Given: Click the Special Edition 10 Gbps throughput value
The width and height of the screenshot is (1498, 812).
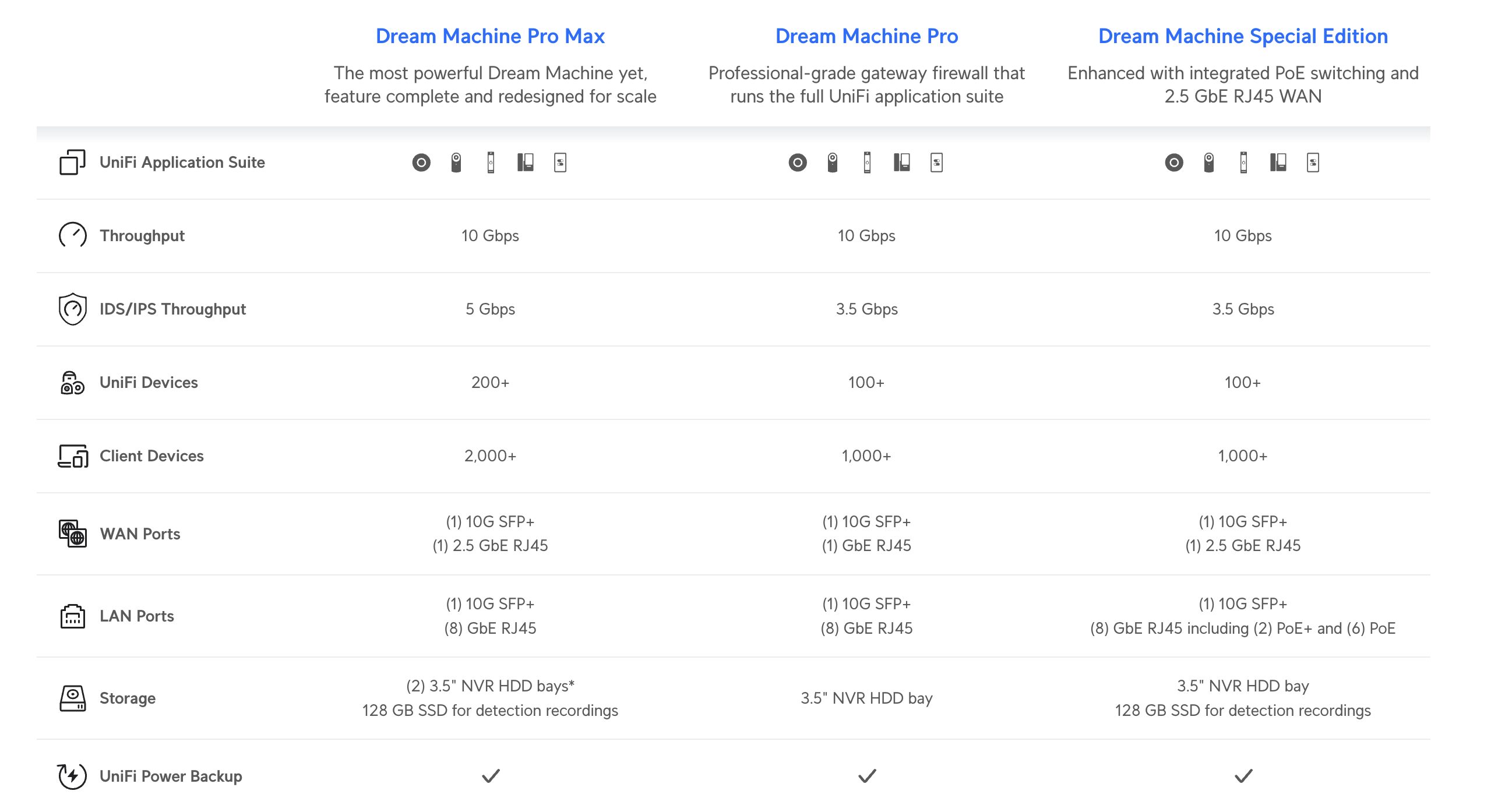Looking at the screenshot, I should point(1243,236).
